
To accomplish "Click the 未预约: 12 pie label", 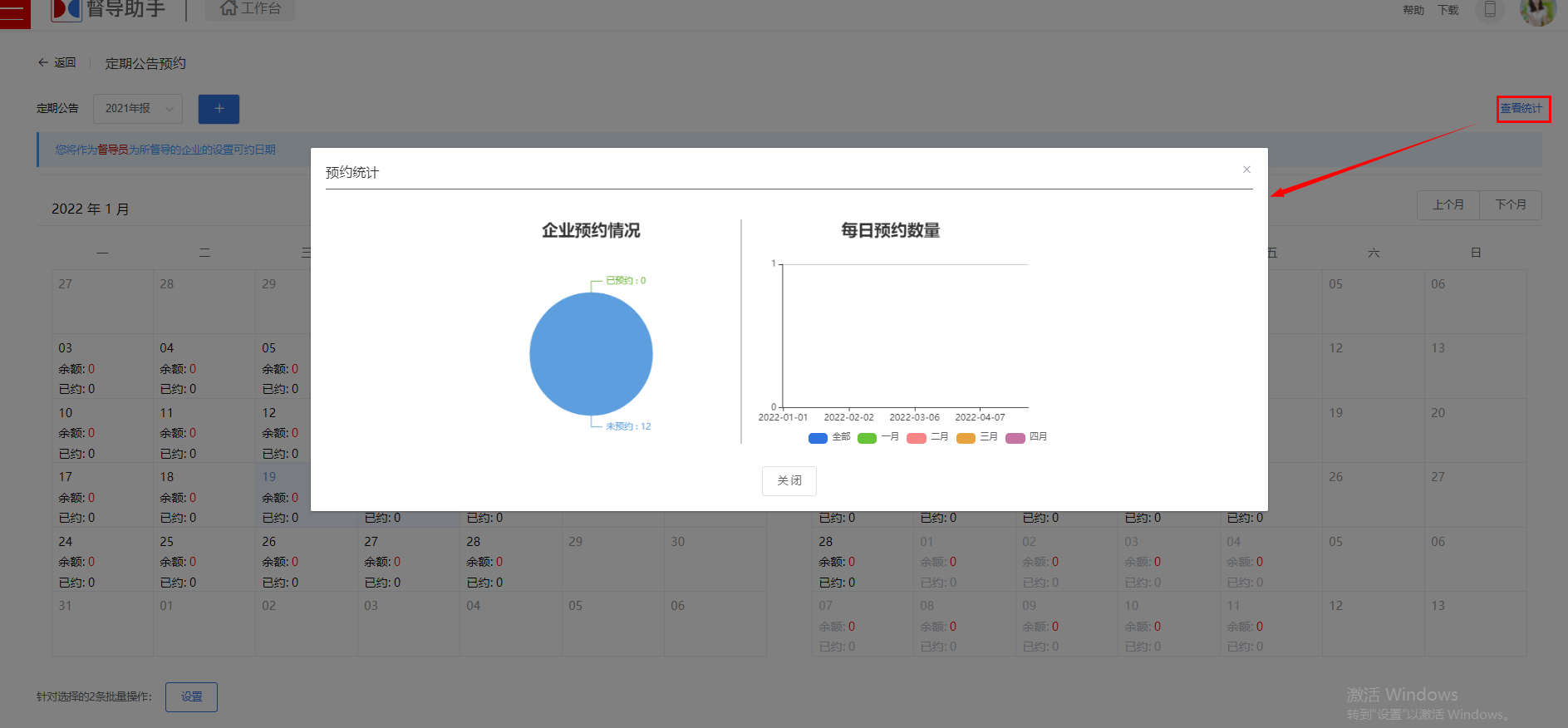I will click(x=628, y=426).
